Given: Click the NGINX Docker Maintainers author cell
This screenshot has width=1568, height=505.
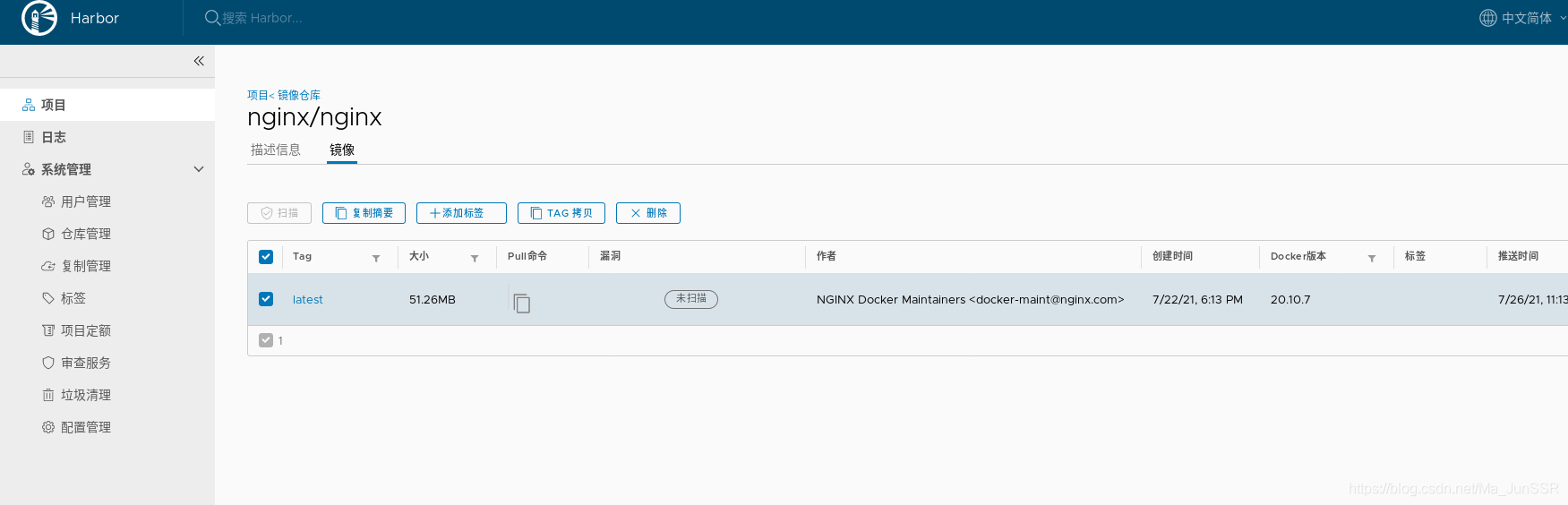Looking at the screenshot, I should pyautogui.click(x=970, y=300).
